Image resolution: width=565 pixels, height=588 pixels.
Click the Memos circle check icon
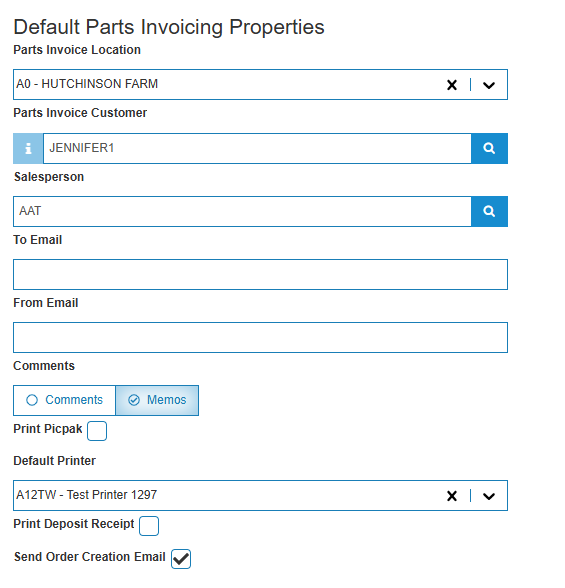click(134, 400)
